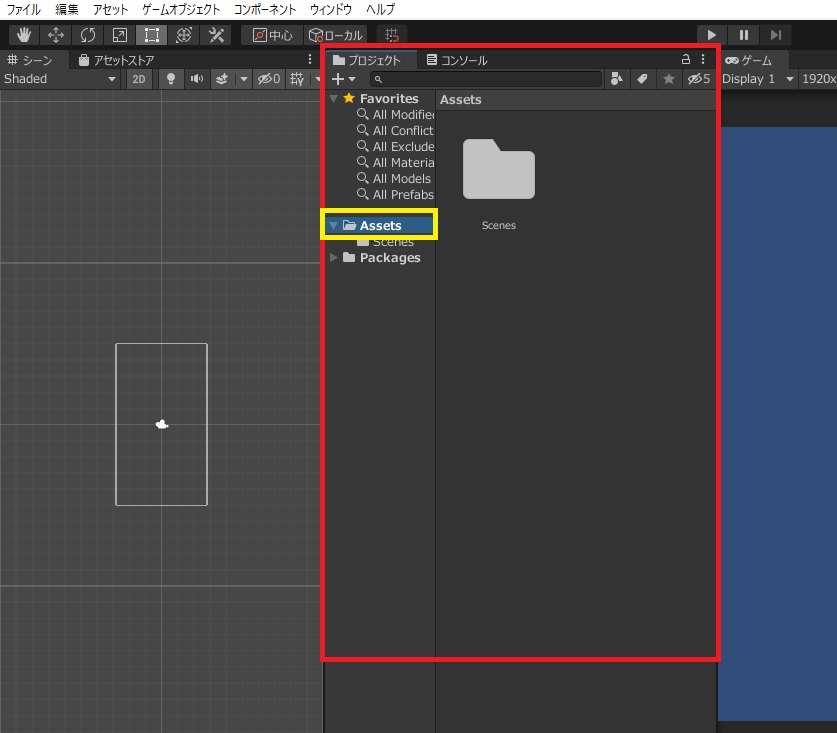Toggle scene audio speaker button

coord(197,79)
